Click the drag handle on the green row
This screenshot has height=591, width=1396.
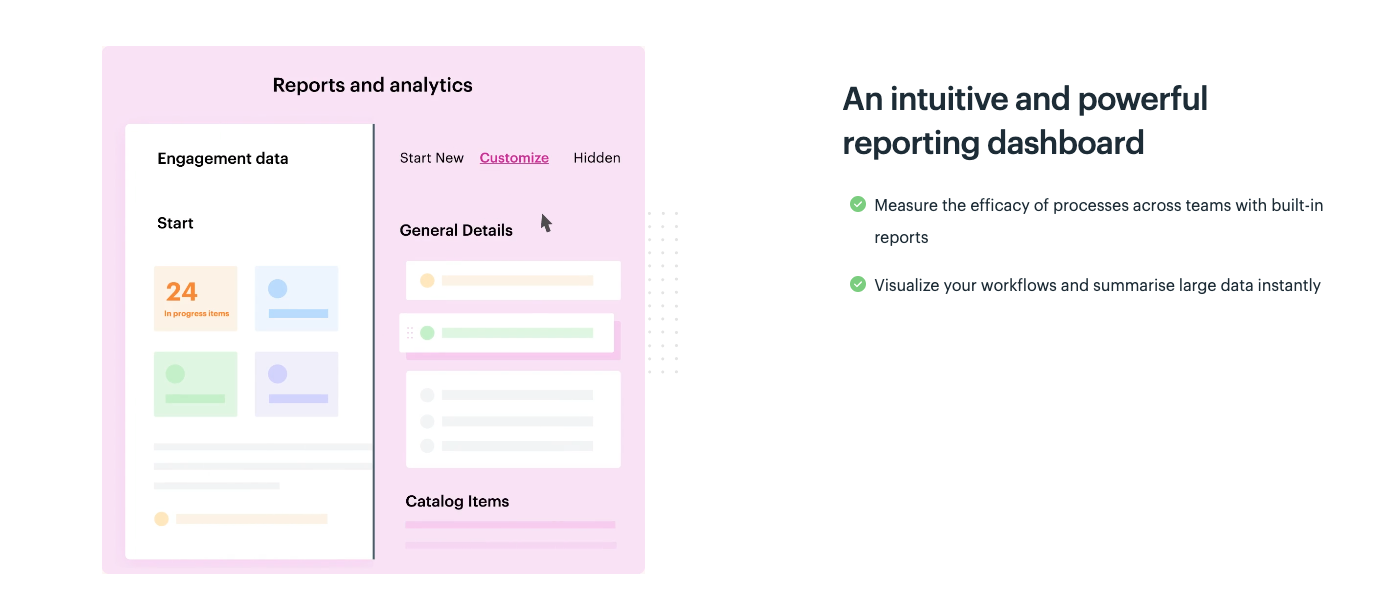click(x=410, y=333)
